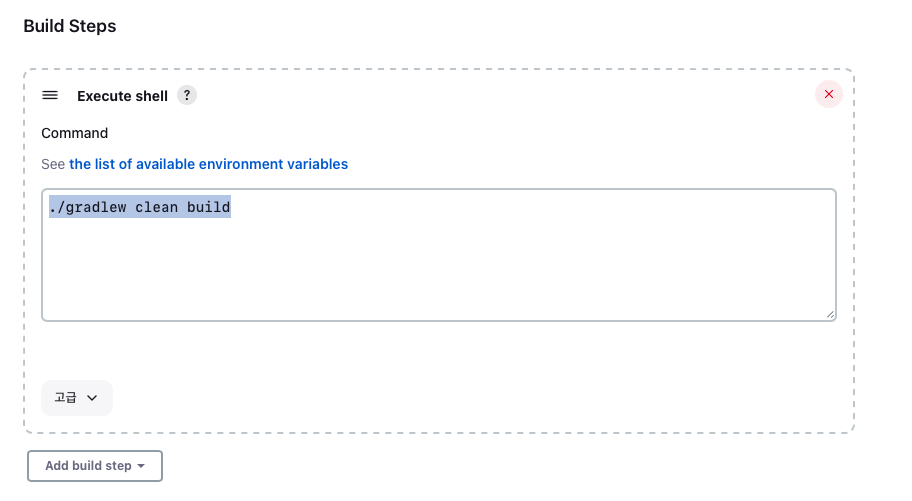The width and height of the screenshot is (912, 501).
Task: Focus the Command shell script text area
Action: (439, 255)
